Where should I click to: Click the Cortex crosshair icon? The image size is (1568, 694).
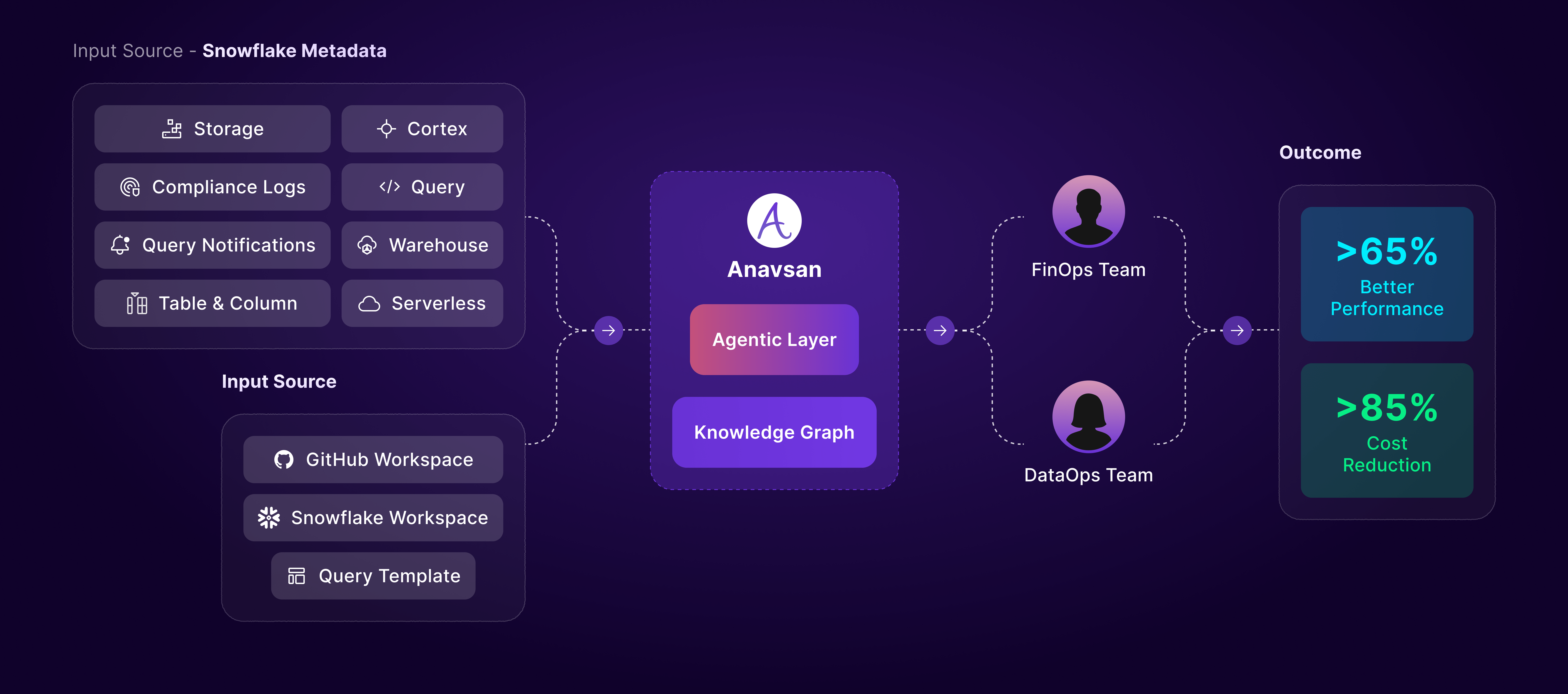(x=386, y=129)
